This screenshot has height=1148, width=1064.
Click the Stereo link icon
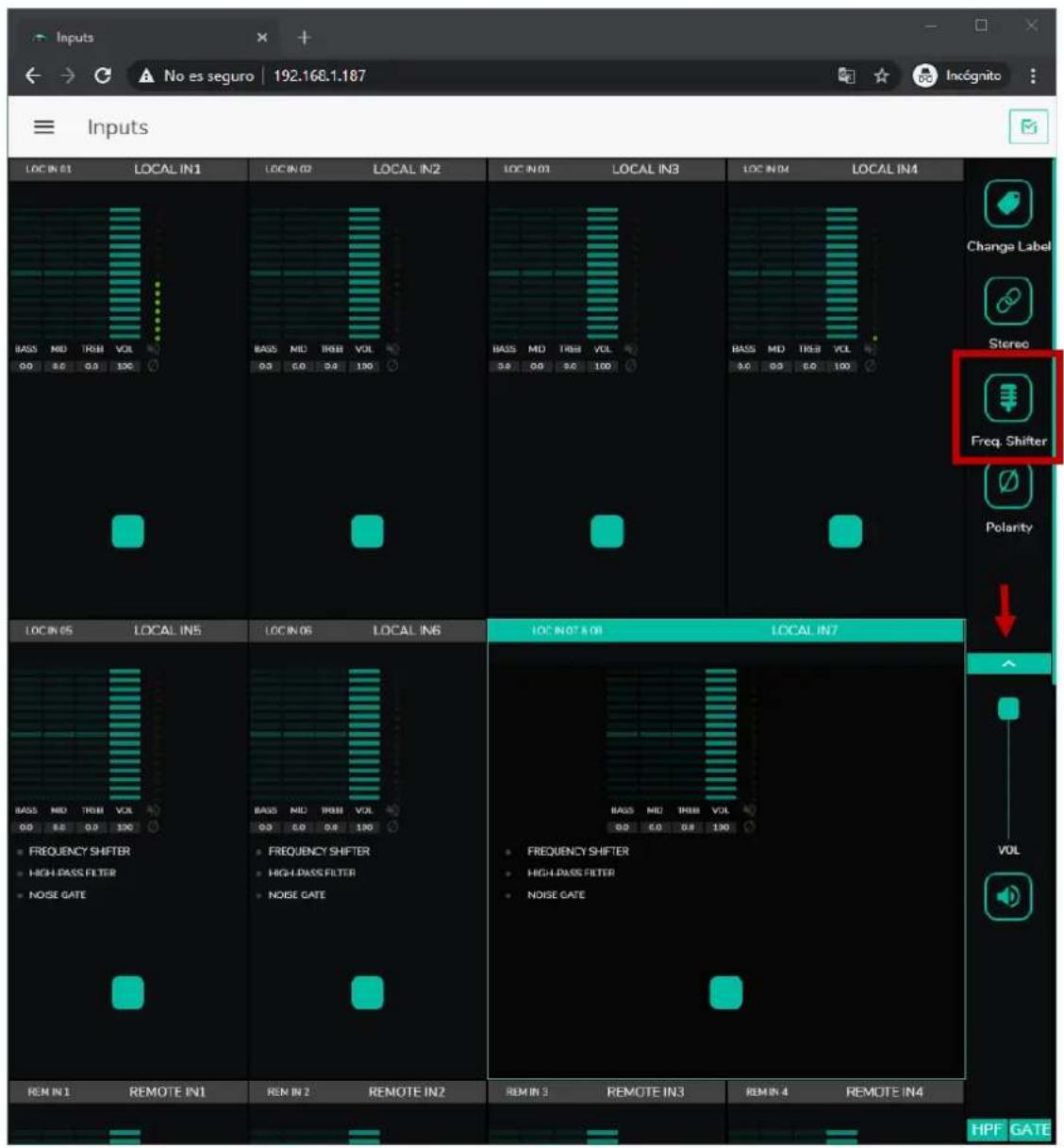pos(1008,301)
